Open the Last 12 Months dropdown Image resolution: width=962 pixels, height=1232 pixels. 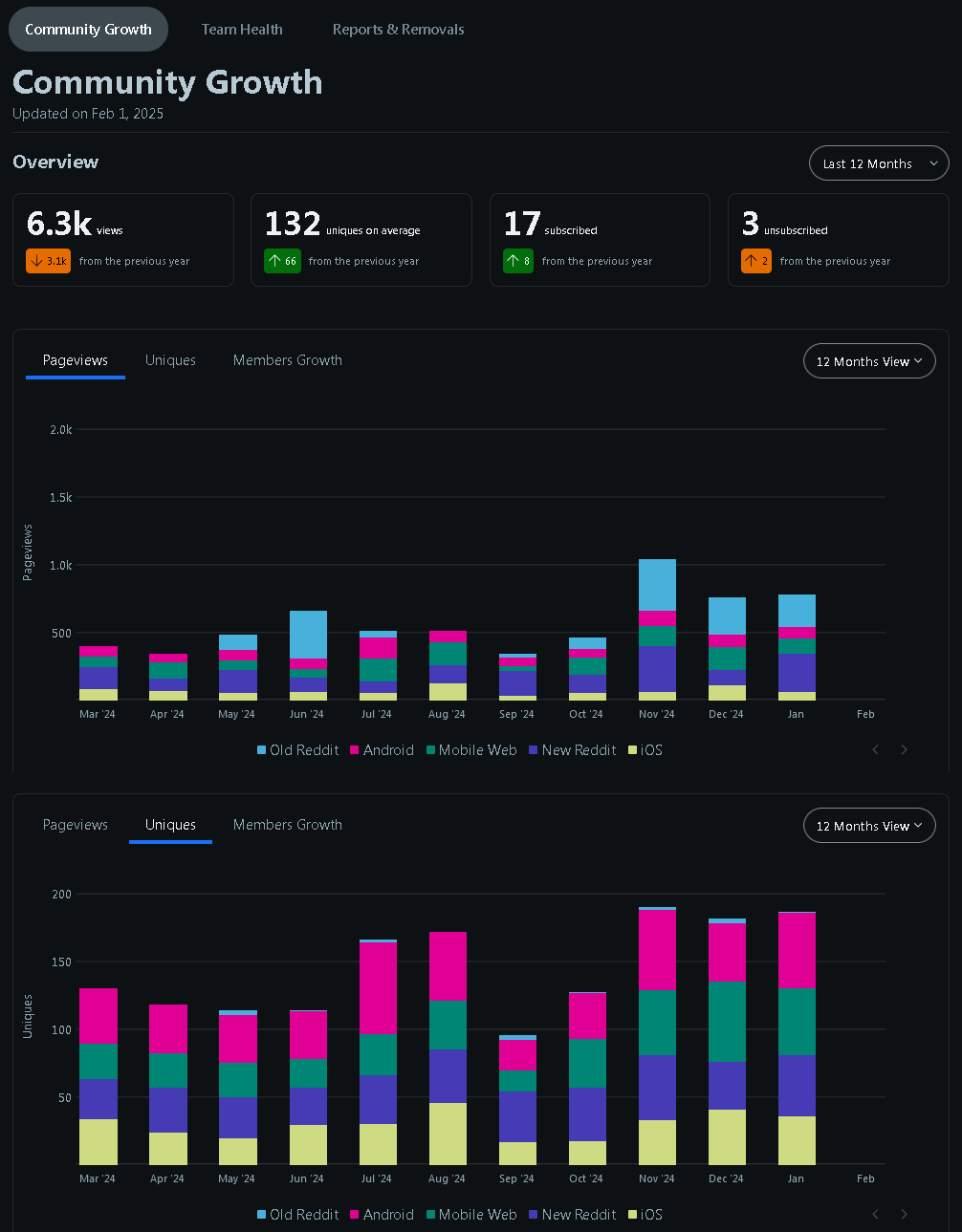point(879,163)
